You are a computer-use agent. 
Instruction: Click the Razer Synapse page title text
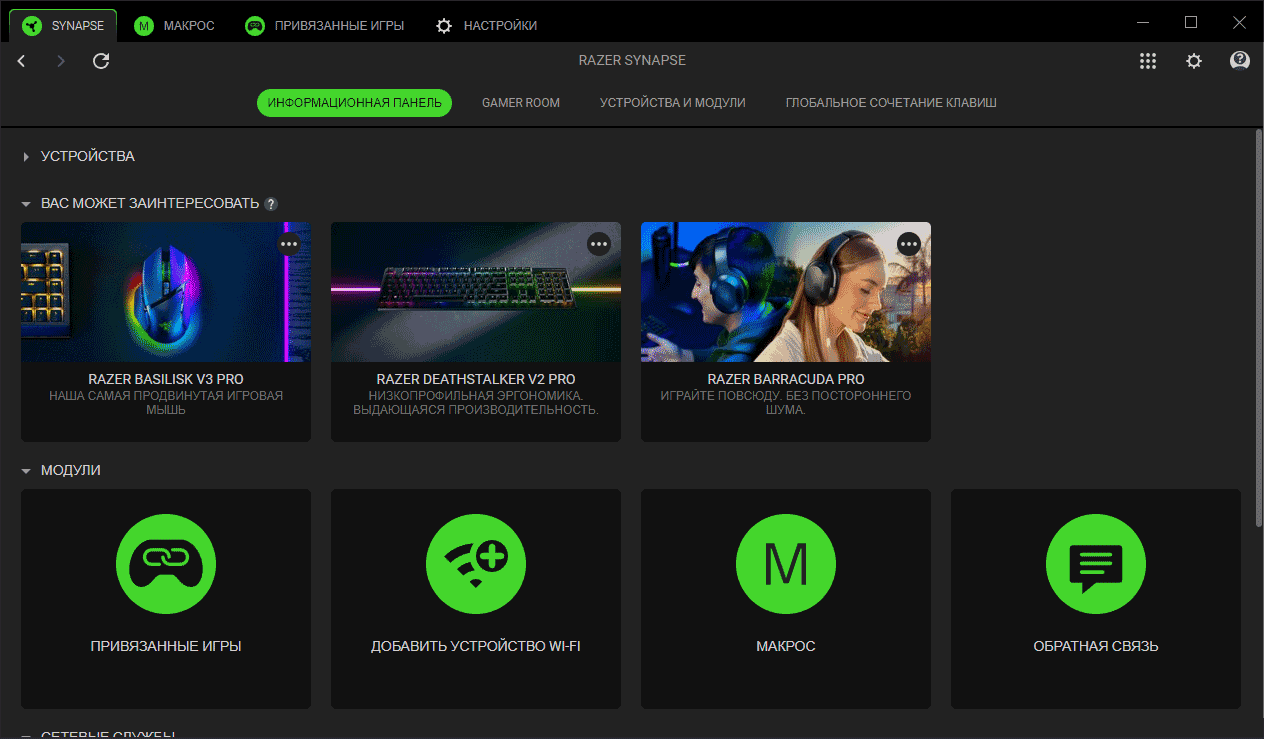(x=632, y=61)
